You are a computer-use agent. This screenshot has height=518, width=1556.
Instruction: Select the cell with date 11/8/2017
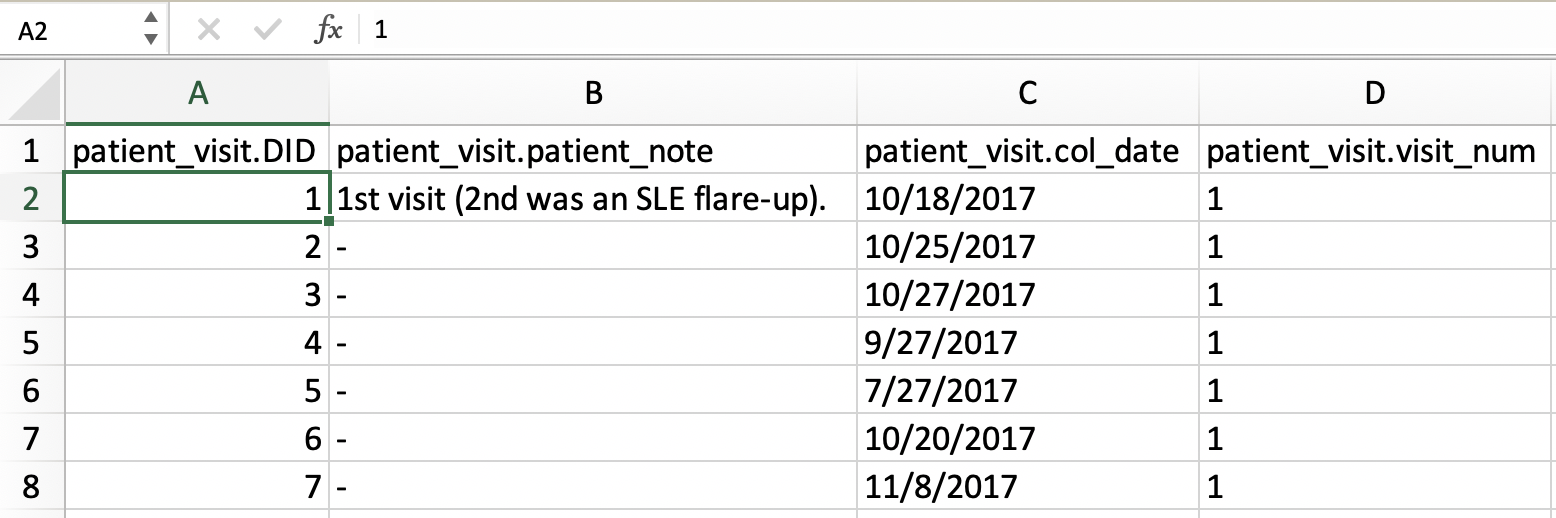click(1028, 486)
